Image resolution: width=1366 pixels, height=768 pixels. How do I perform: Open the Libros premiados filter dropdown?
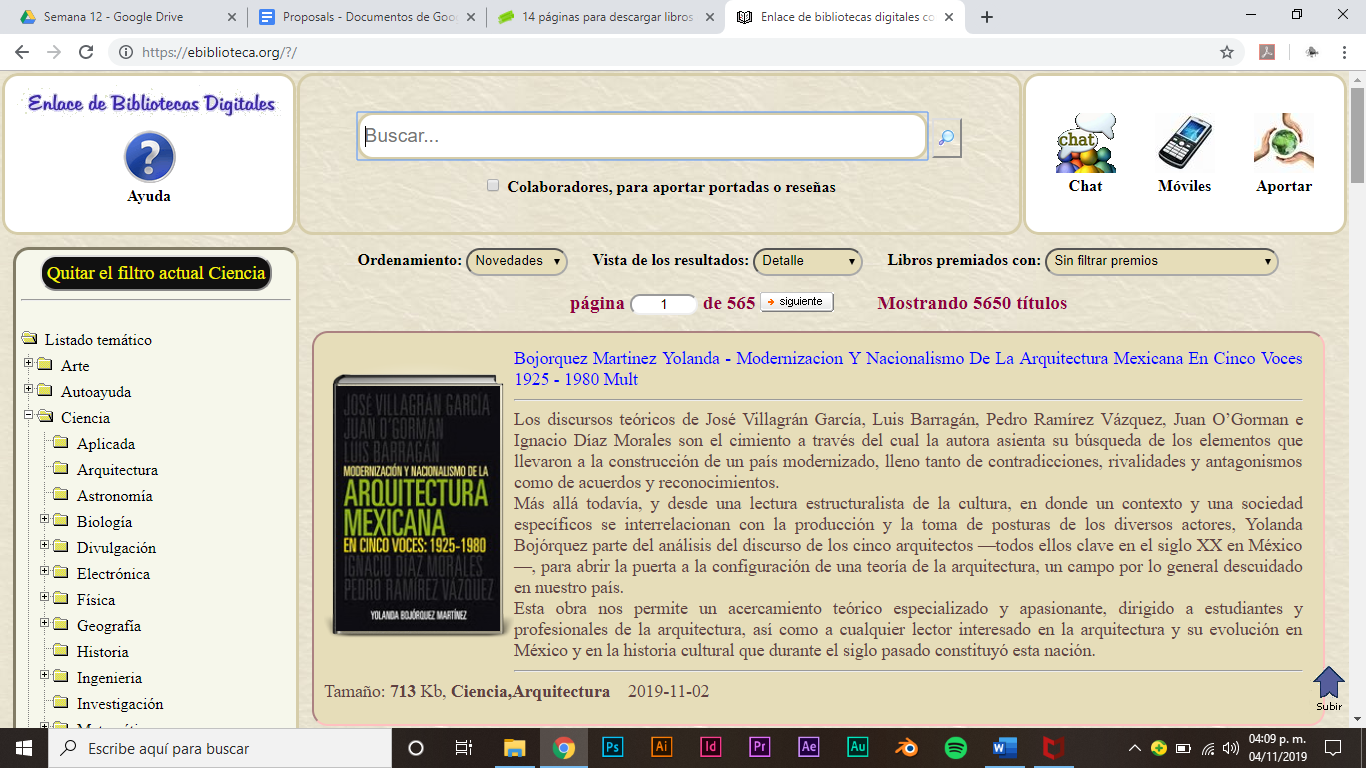[1162, 261]
